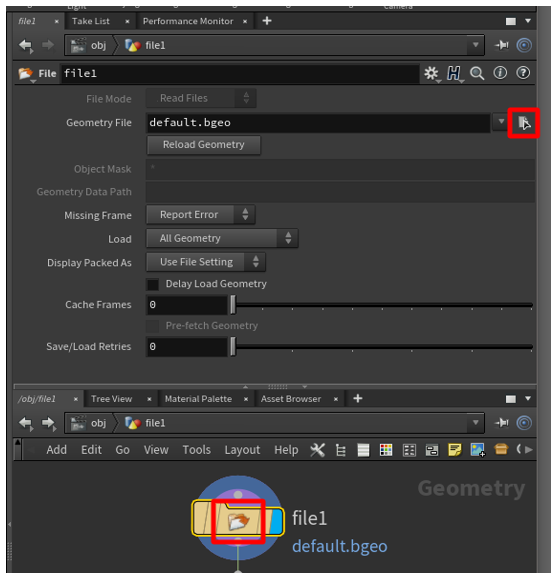The image size is (555, 575).
Task: Click the file1 node name field
Action: point(240,74)
